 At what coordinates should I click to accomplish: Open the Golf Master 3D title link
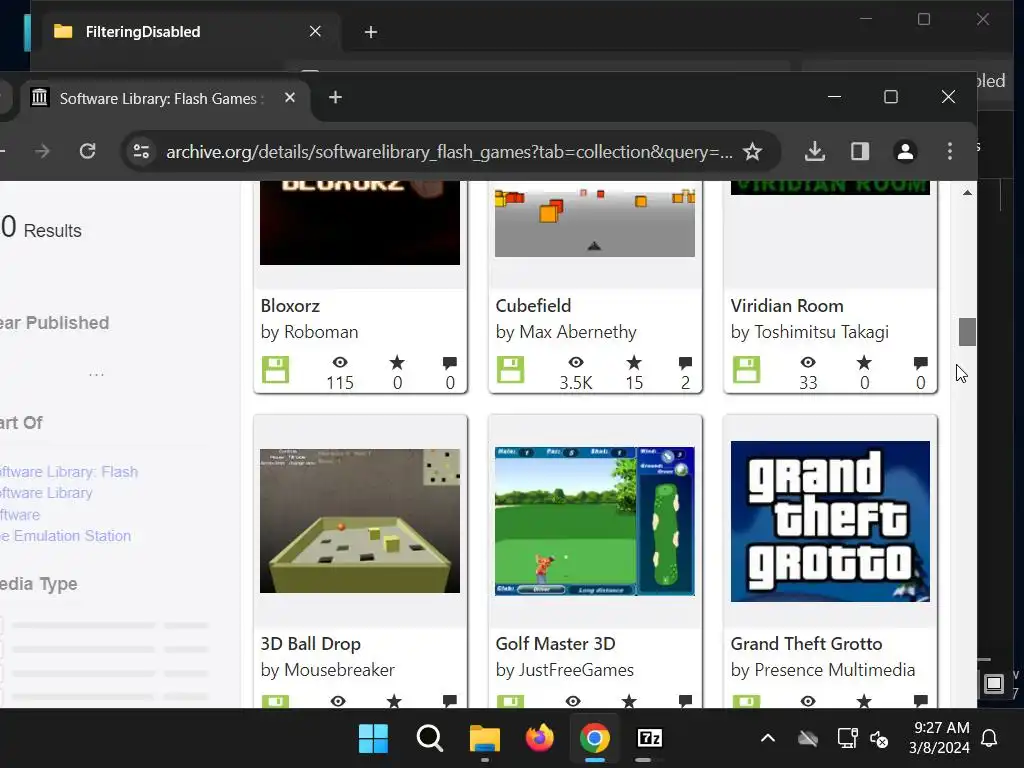(x=555, y=644)
